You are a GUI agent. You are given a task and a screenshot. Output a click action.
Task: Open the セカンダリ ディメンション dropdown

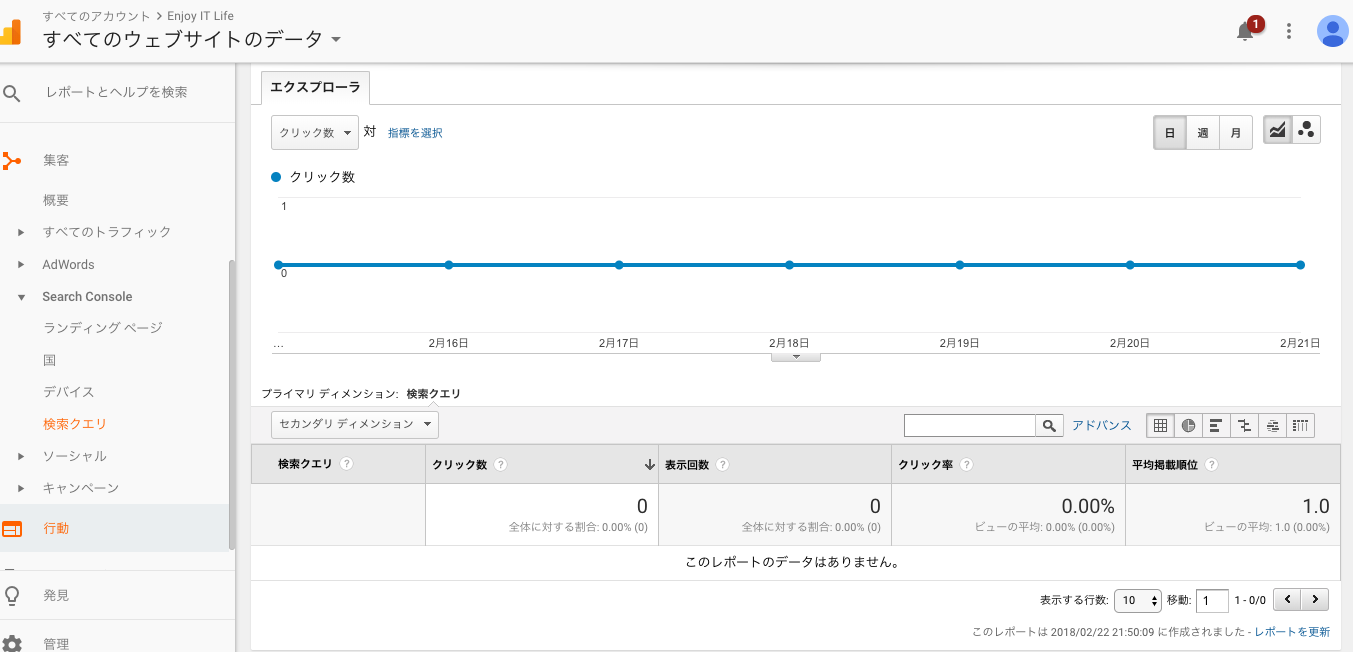click(354, 424)
